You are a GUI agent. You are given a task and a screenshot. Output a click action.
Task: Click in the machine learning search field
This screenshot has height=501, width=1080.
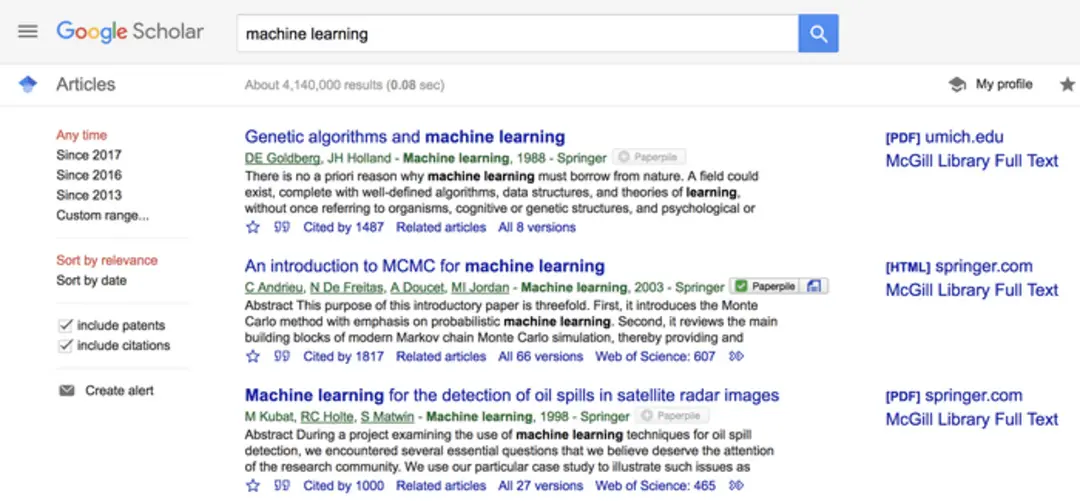tap(517, 33)
